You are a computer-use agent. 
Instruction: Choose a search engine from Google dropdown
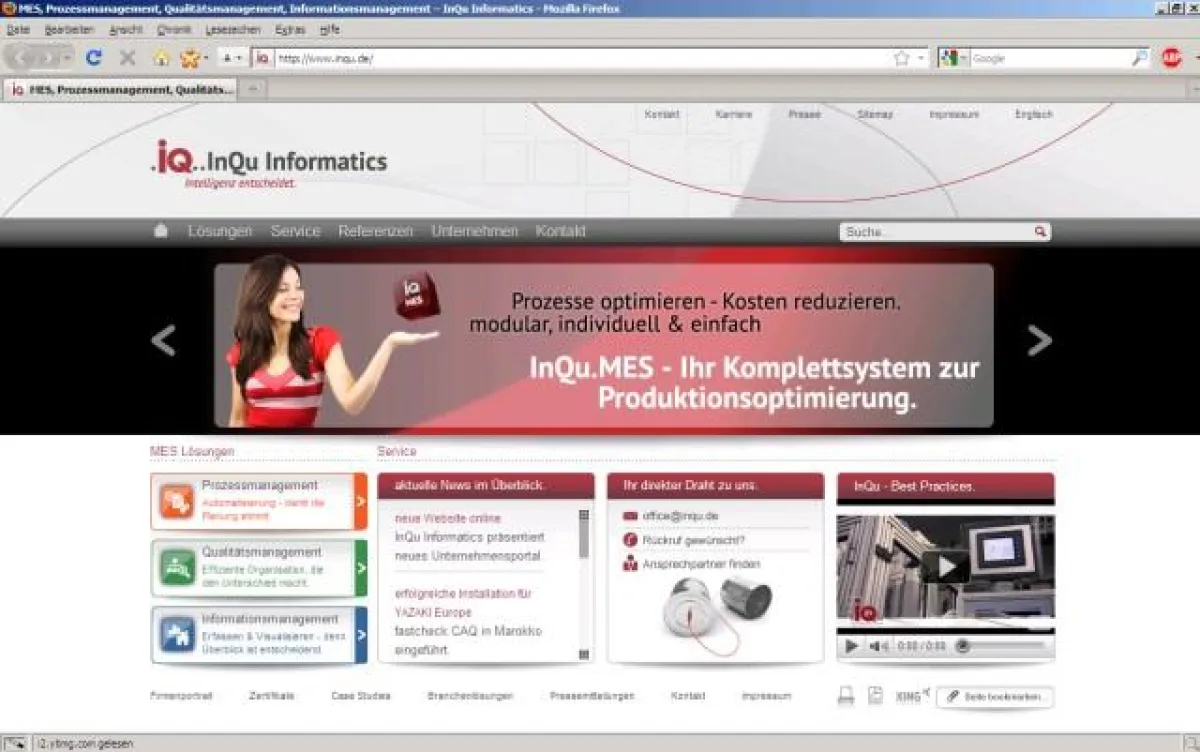(953, 58)
